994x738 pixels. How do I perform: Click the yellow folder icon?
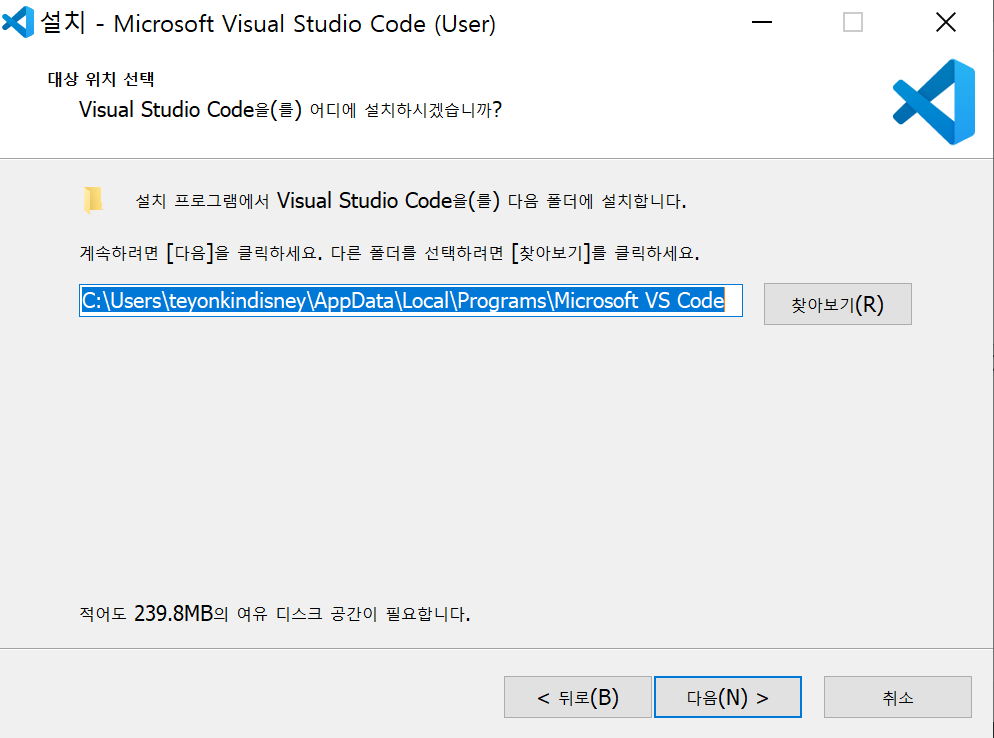point(93,200)
